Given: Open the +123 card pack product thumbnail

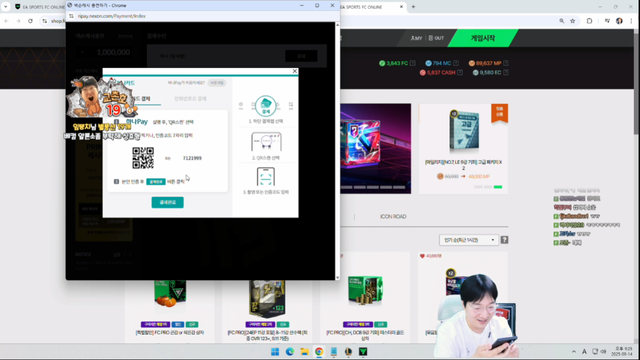Looking at the screenshot, I should (x=267, y=298).
